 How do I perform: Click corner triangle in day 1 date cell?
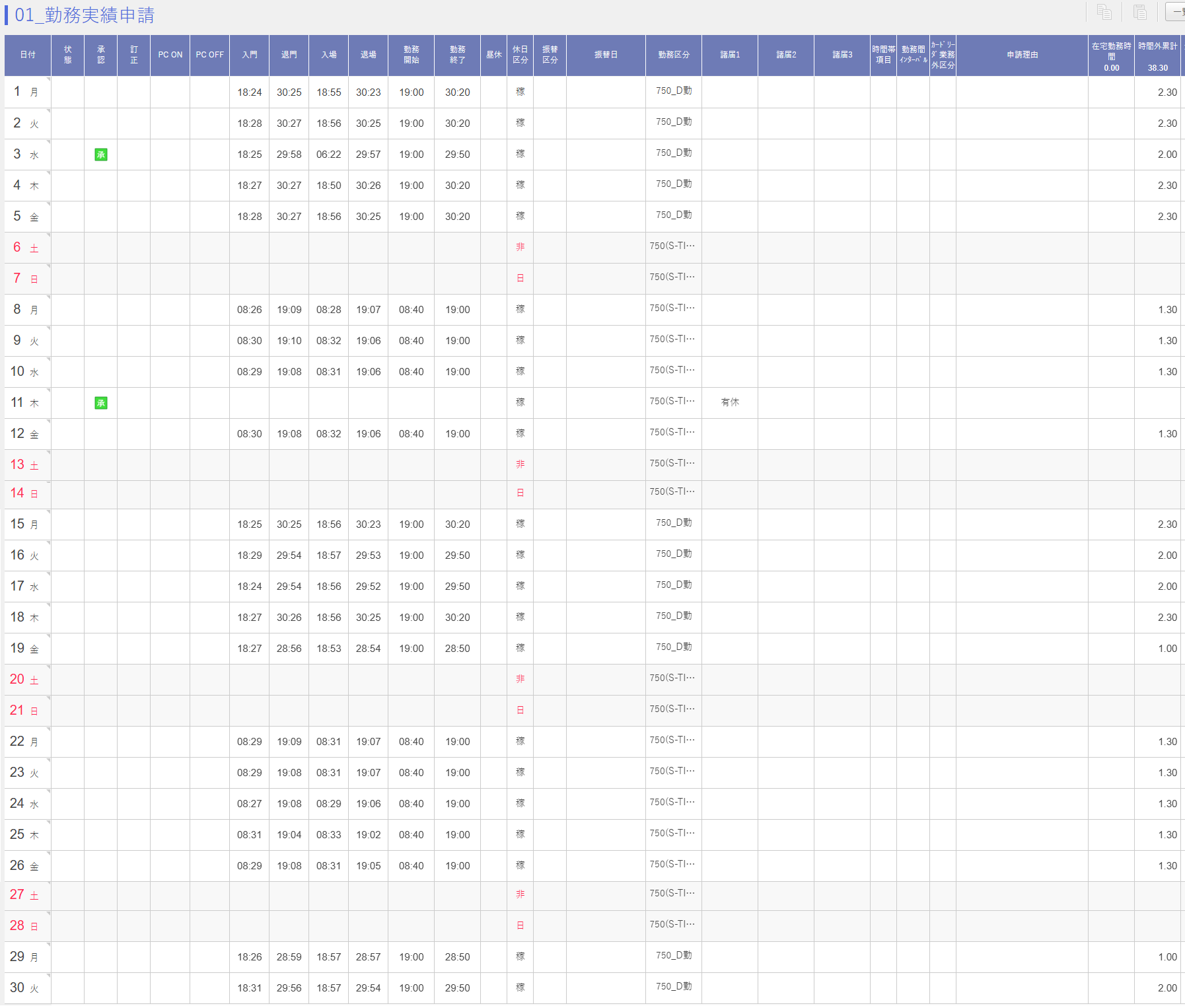pyautogui.click(x=48, y=79)
